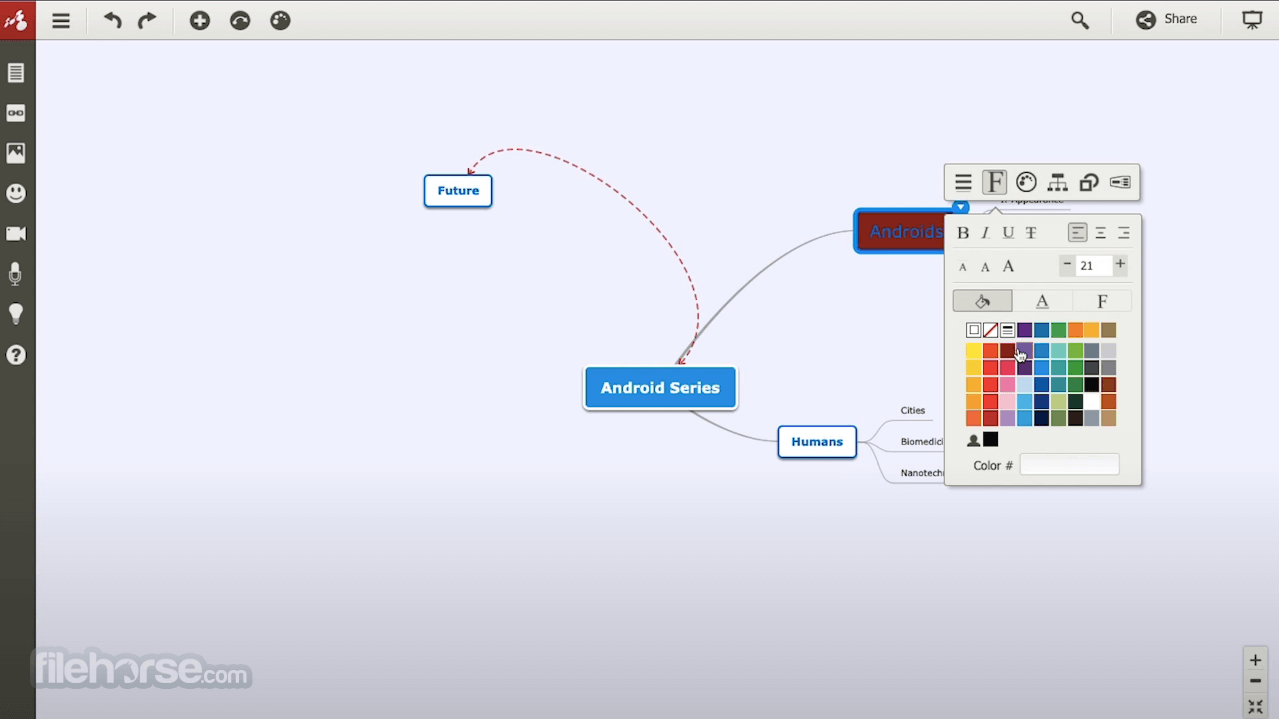The width and height of the screenshot is (1279, 719).
Task: Open the image panel in sidebar
Action: (16, 153)
